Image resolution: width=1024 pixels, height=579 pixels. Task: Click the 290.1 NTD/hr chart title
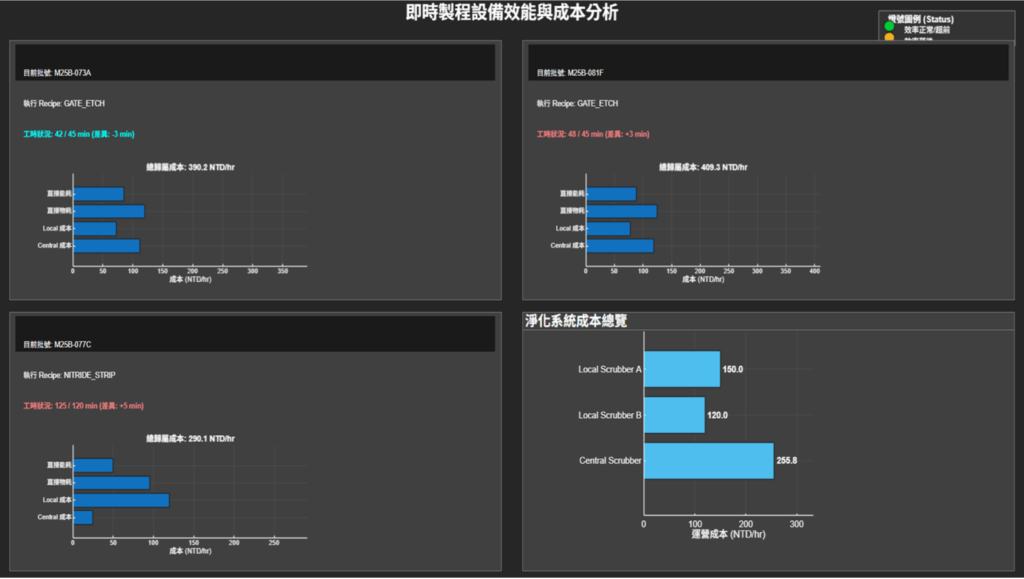190,439
